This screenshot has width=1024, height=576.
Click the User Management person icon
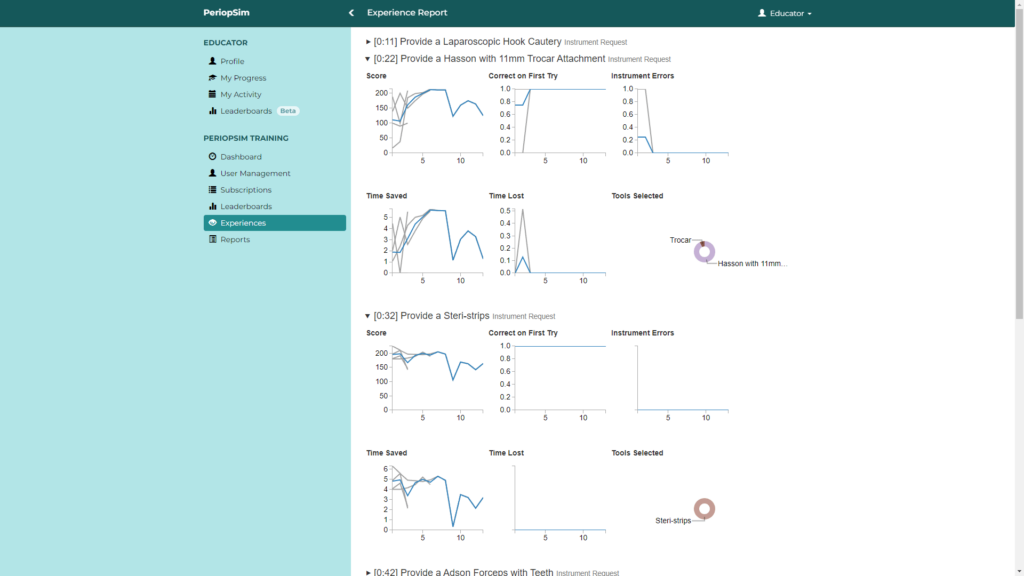coord(210,173)
